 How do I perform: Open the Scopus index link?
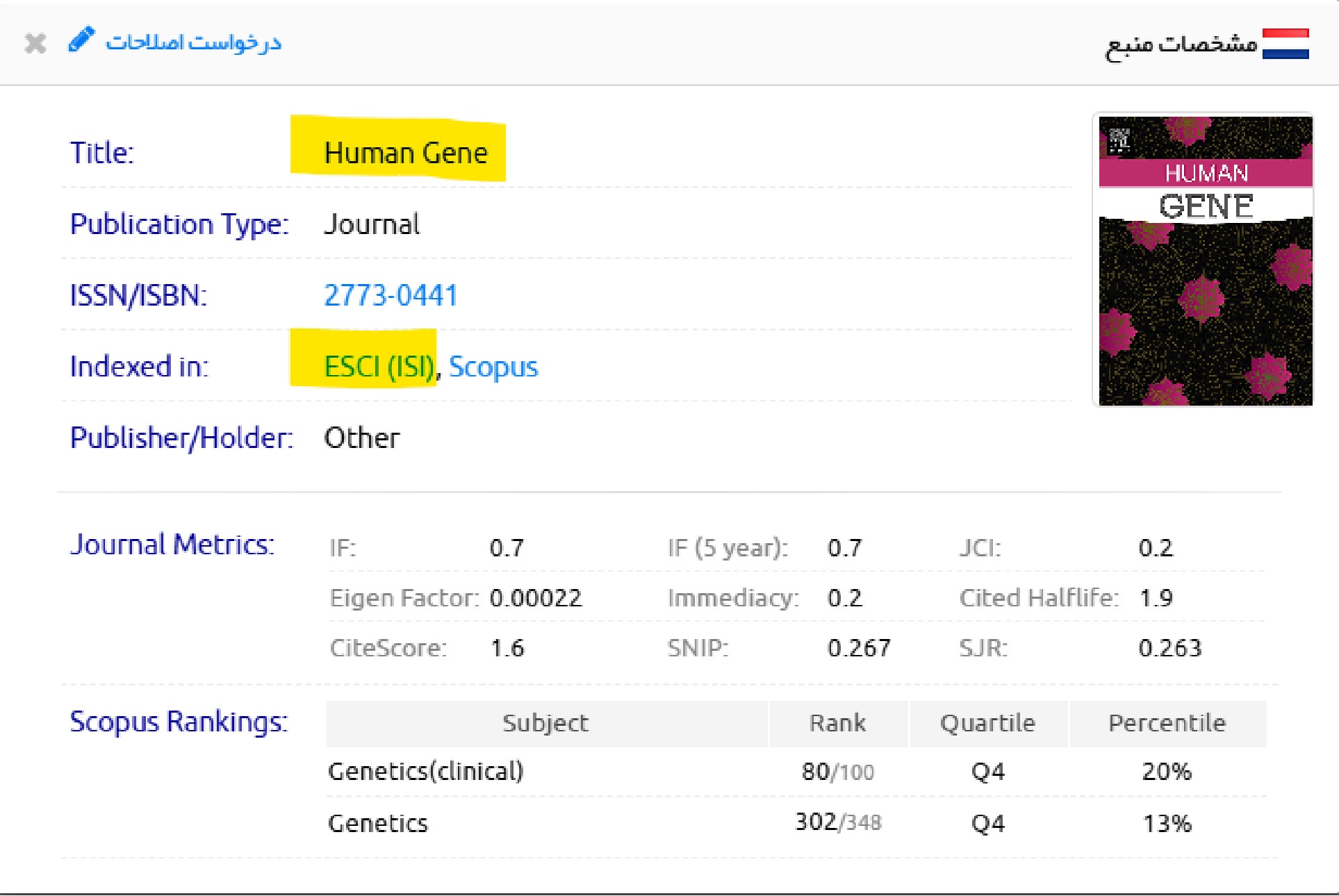tap(493, 367)
